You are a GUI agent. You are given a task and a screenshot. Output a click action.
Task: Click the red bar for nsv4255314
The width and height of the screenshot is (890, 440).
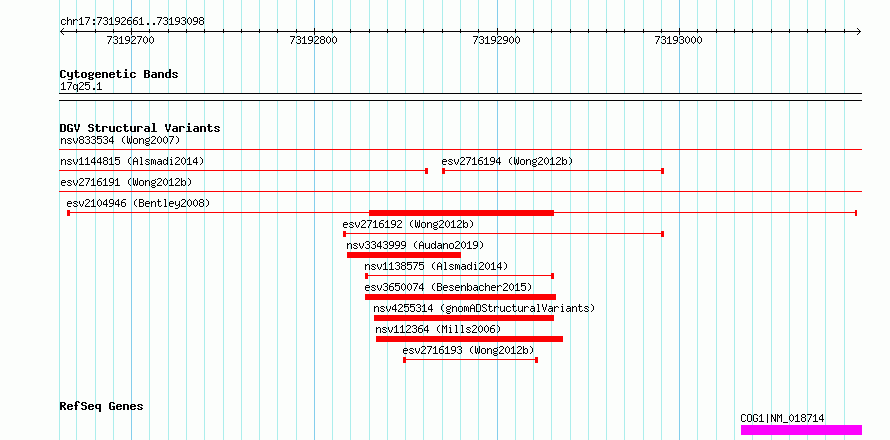point(464,318)
